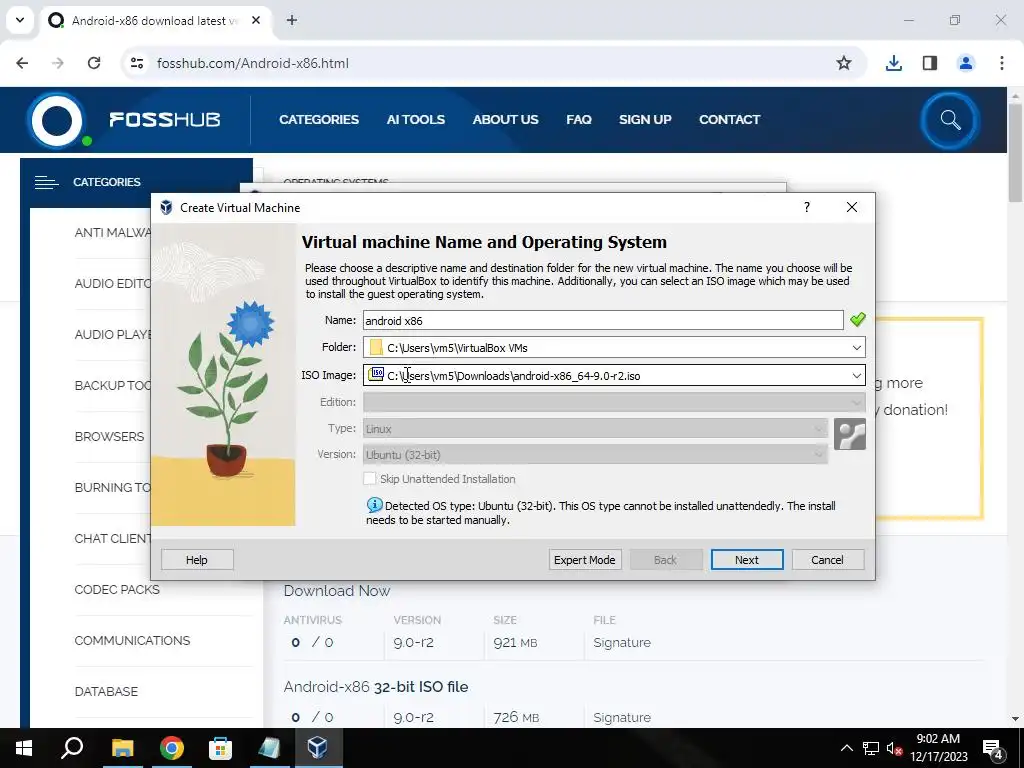This screenshot has width=1024, height=768.
Task: Click the Next button in the dialog
Action: click(x=746, y=560)
